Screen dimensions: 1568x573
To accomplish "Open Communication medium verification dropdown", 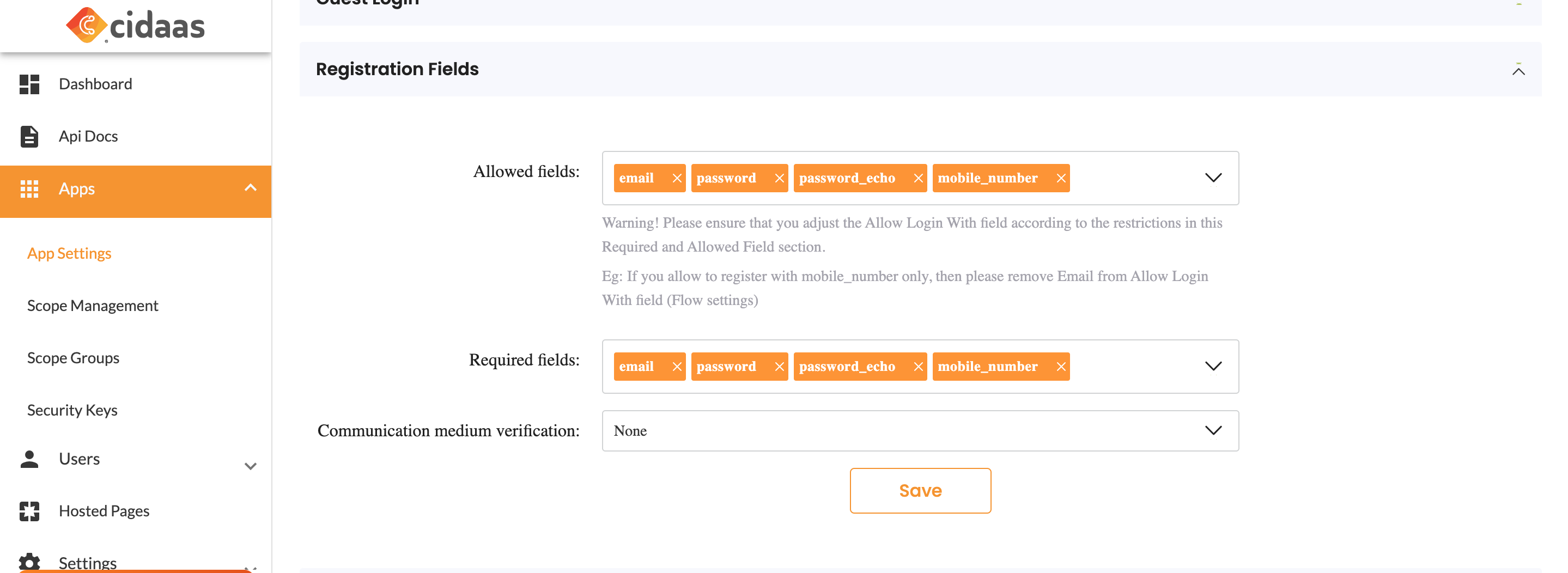I will click(1213, 431).
